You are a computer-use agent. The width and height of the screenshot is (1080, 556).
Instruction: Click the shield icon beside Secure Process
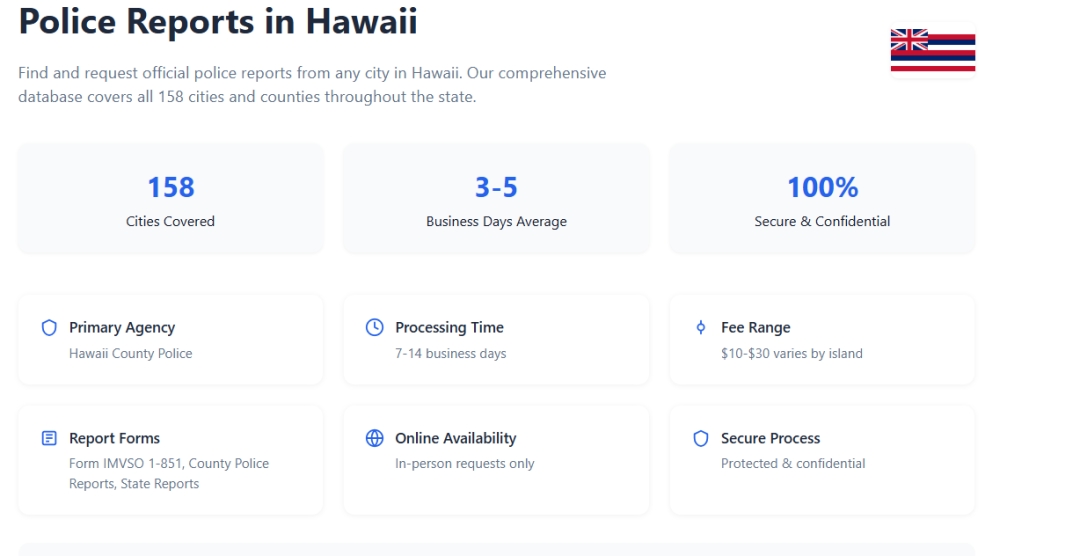[x=700, y=438]
